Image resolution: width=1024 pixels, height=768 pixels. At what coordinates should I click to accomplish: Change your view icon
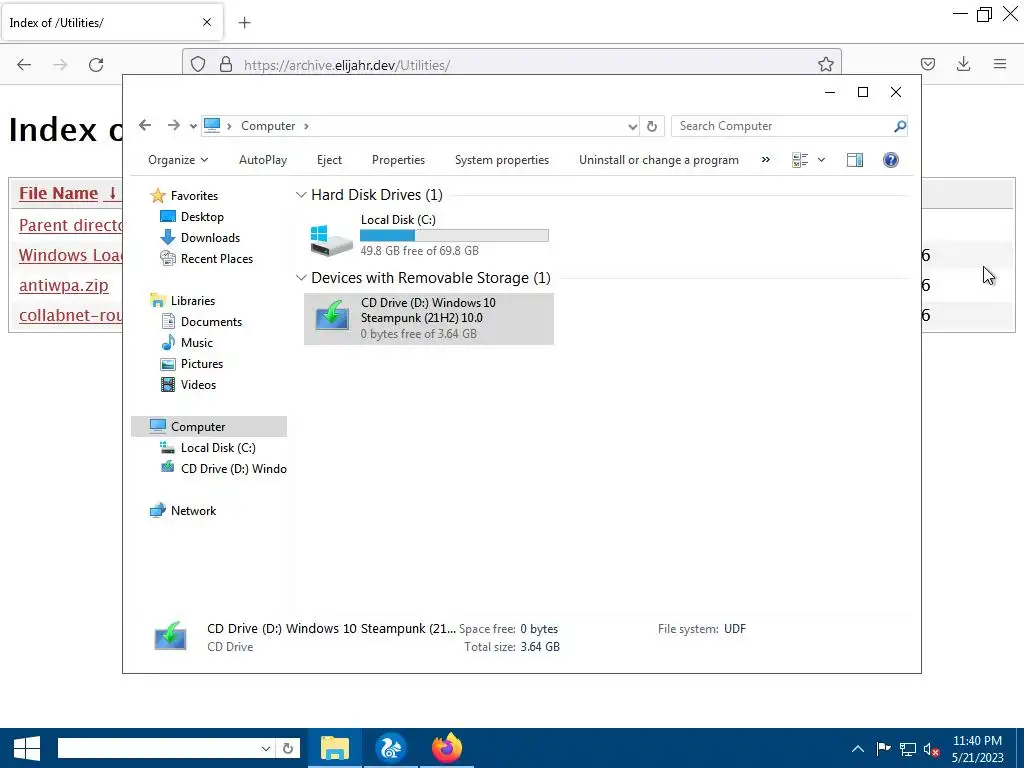pyautogui.click(x=800, y=160)
